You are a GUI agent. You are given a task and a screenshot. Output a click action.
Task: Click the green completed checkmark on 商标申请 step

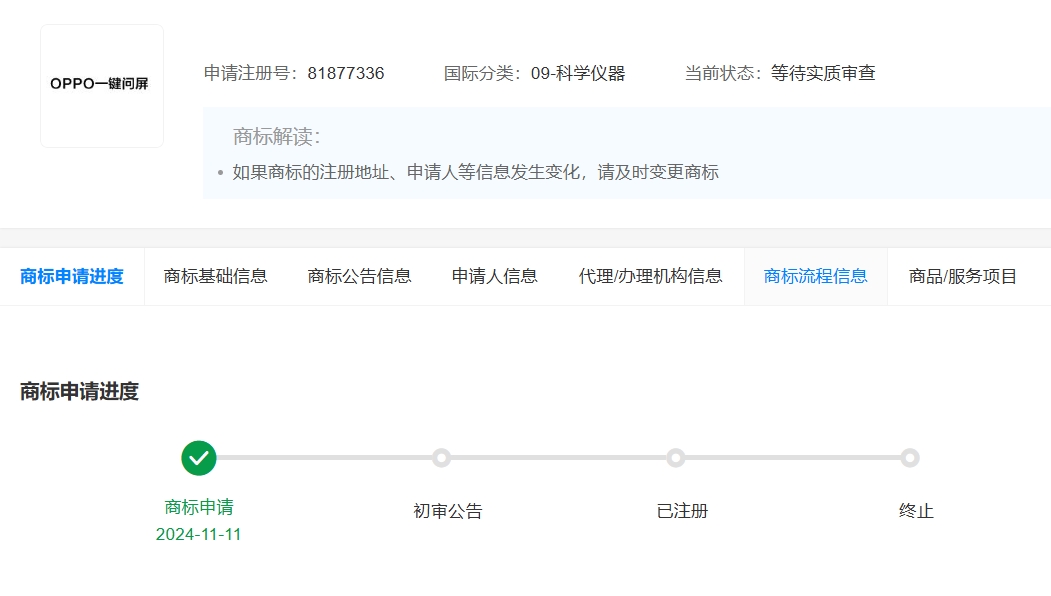[198, 458]
